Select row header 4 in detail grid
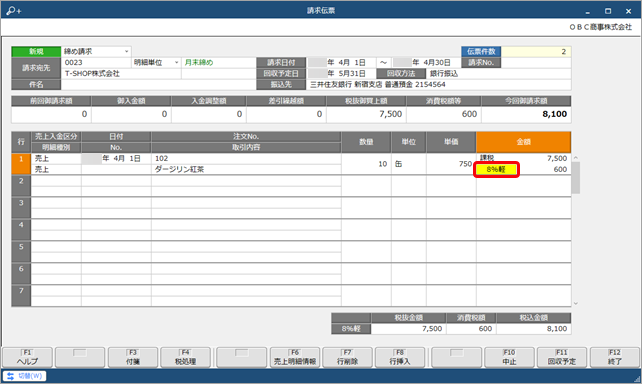The width and height of the screenshot is (642, 384). pyautogui.click(x=21, y=230)
